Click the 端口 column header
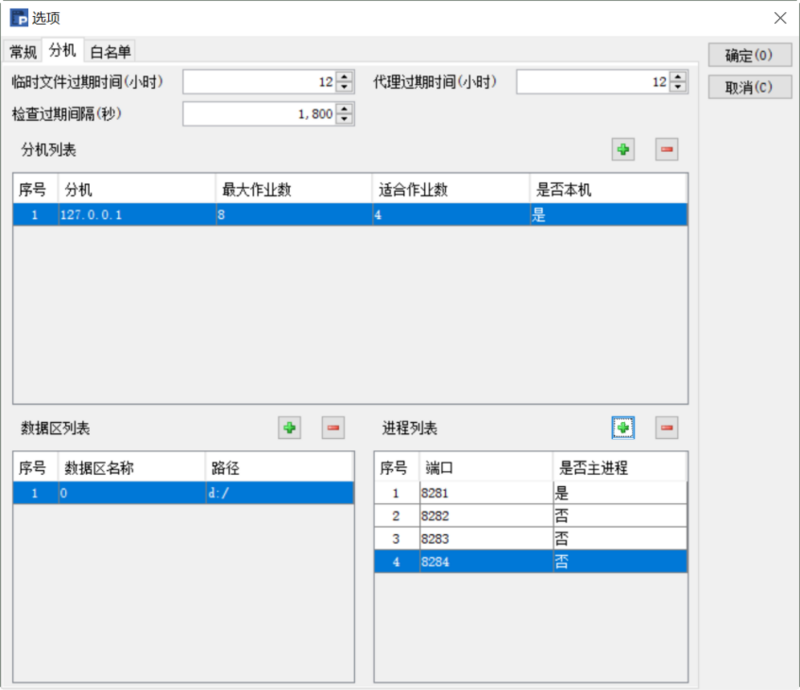Screen dimensions: 800x690 (486, 467)
